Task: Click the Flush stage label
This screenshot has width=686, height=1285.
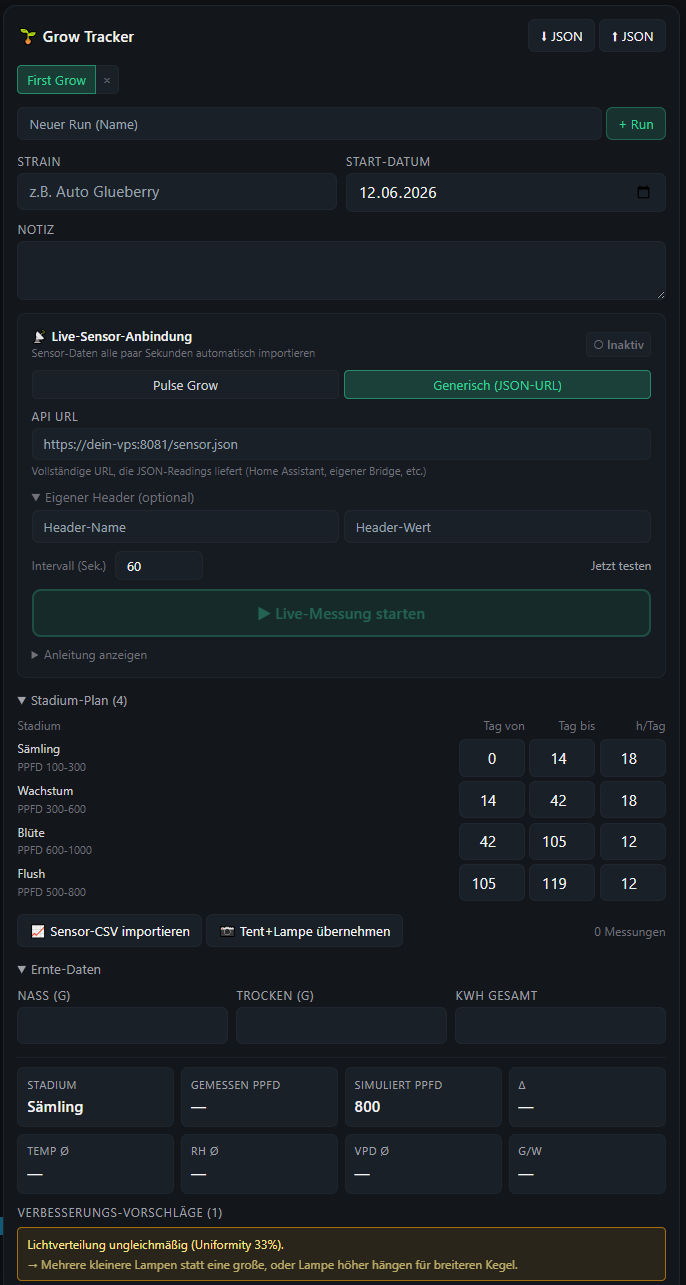Action: [31, 874]
